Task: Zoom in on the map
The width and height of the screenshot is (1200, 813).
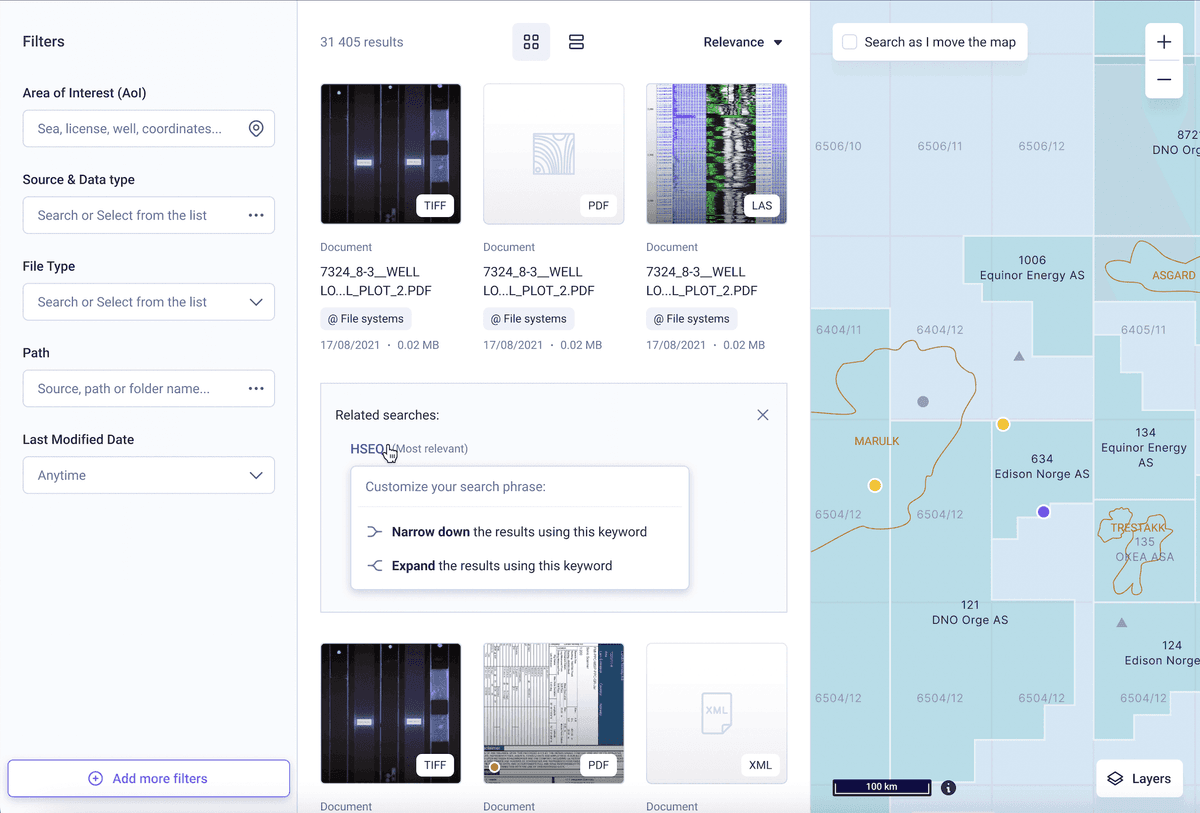Action: click(1164, 42)
